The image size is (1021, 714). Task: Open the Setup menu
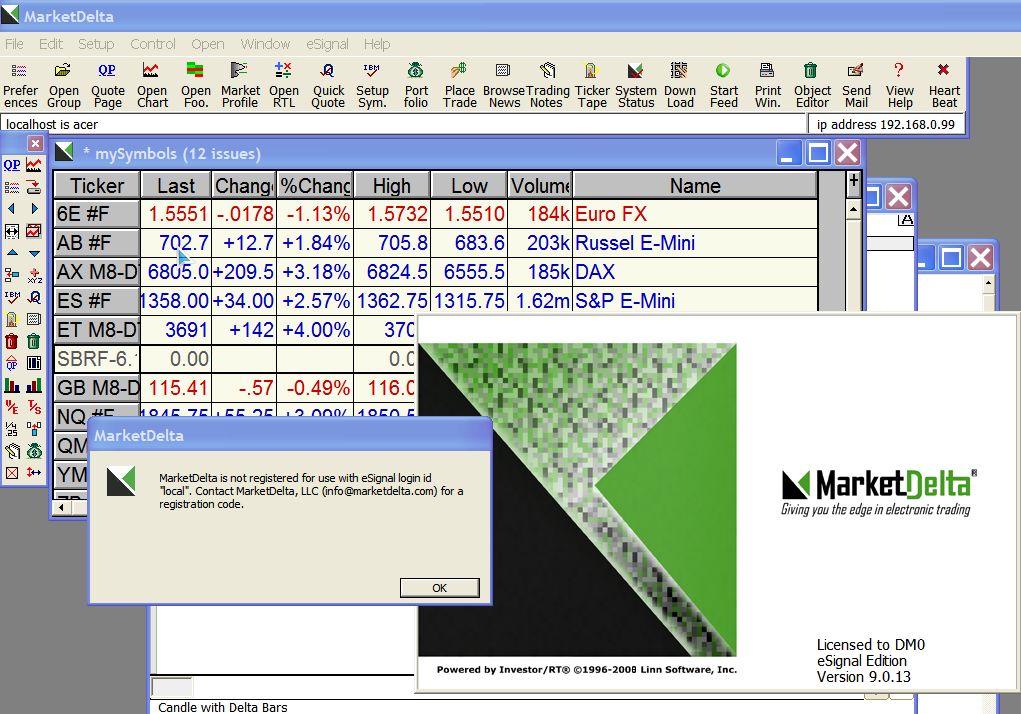coord(96,44)
